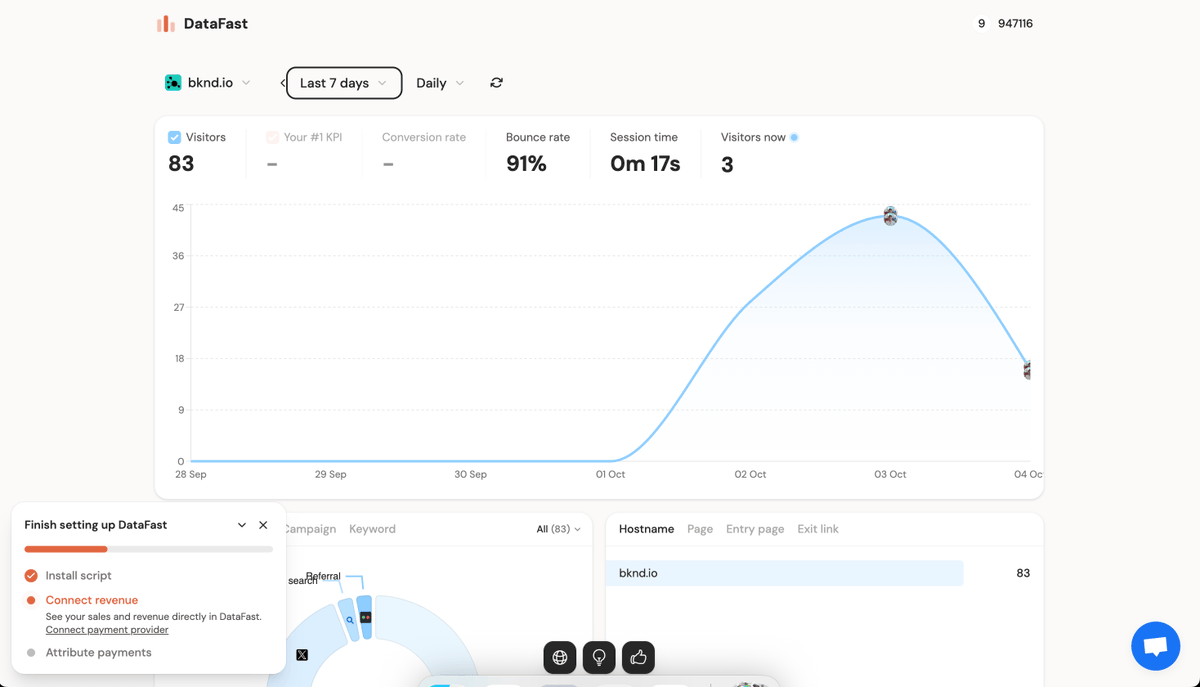1200x687 pixels.
Task: Select the Exit link tab
Action: coord(818,529)
